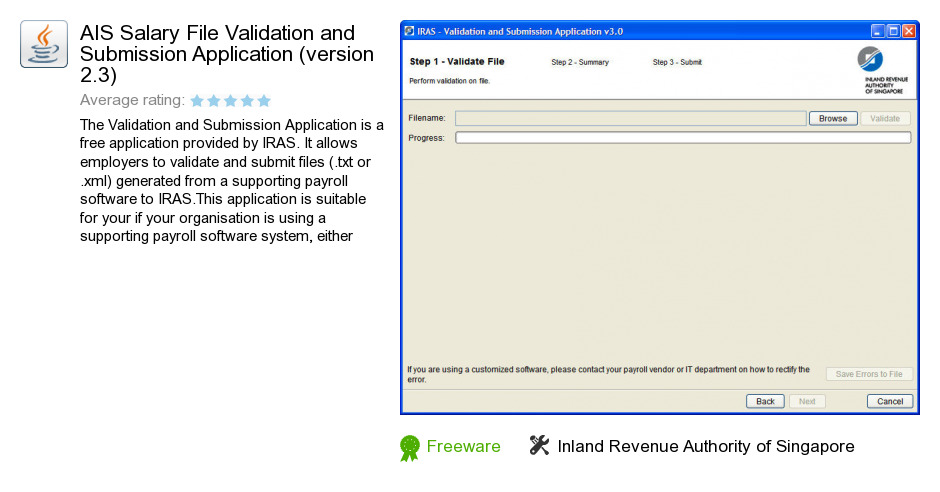The height and width of the screenshot is (492, 940).
Task: Click the disabled Validate button
Action: tap(885, 119)
